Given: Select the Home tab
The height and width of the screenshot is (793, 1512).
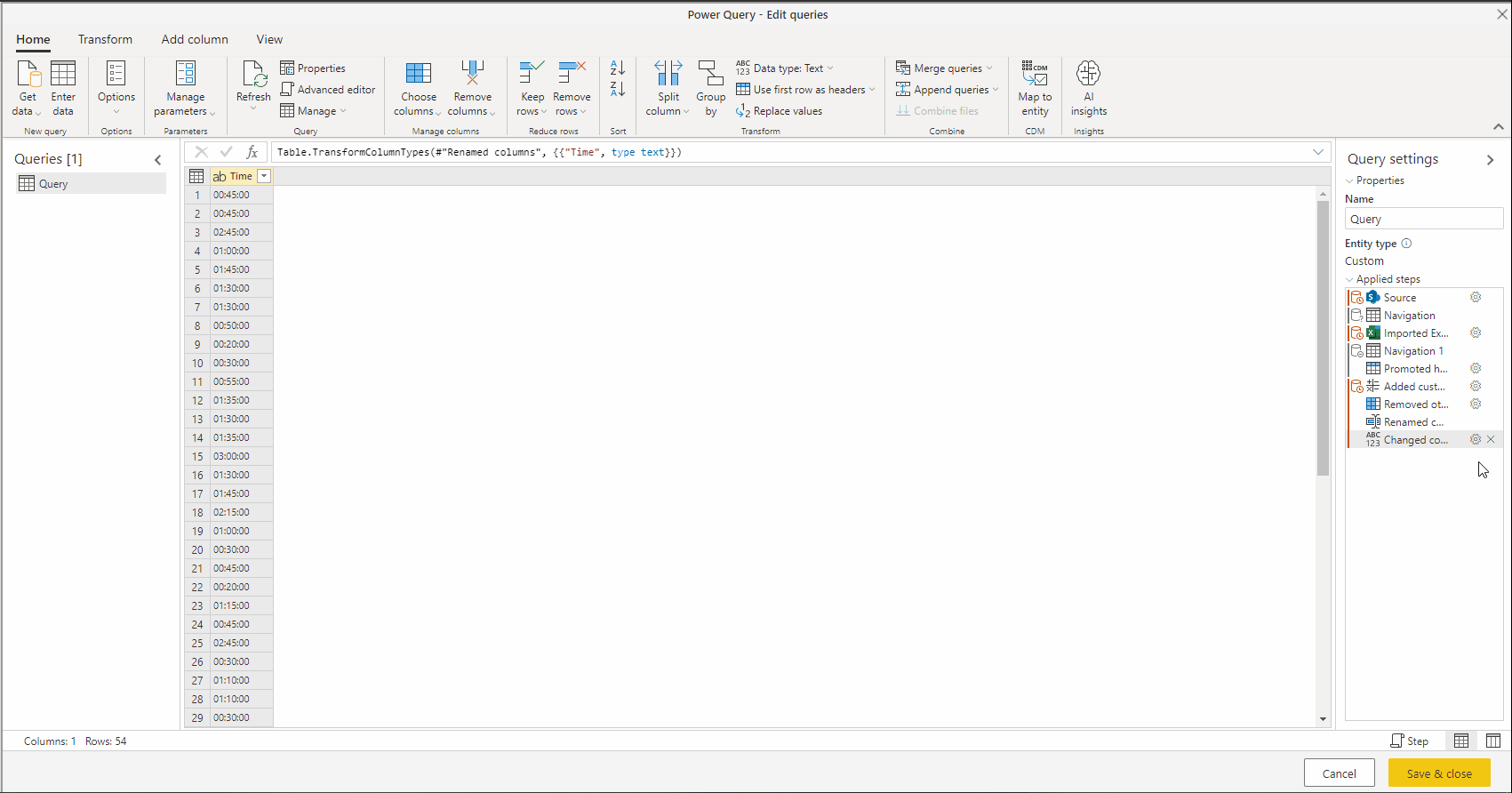Looking at the screenshot, I should tap(33, 39).
